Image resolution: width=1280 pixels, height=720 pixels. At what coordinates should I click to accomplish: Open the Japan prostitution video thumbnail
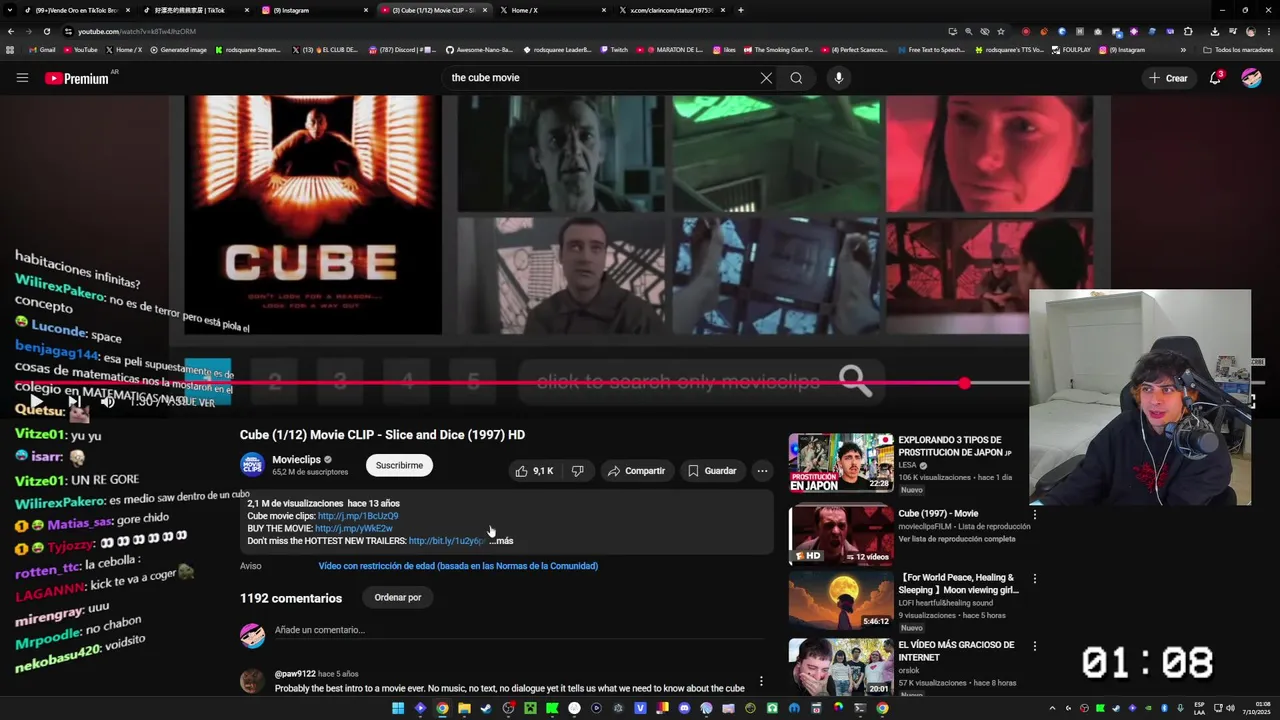coord(841,463)
